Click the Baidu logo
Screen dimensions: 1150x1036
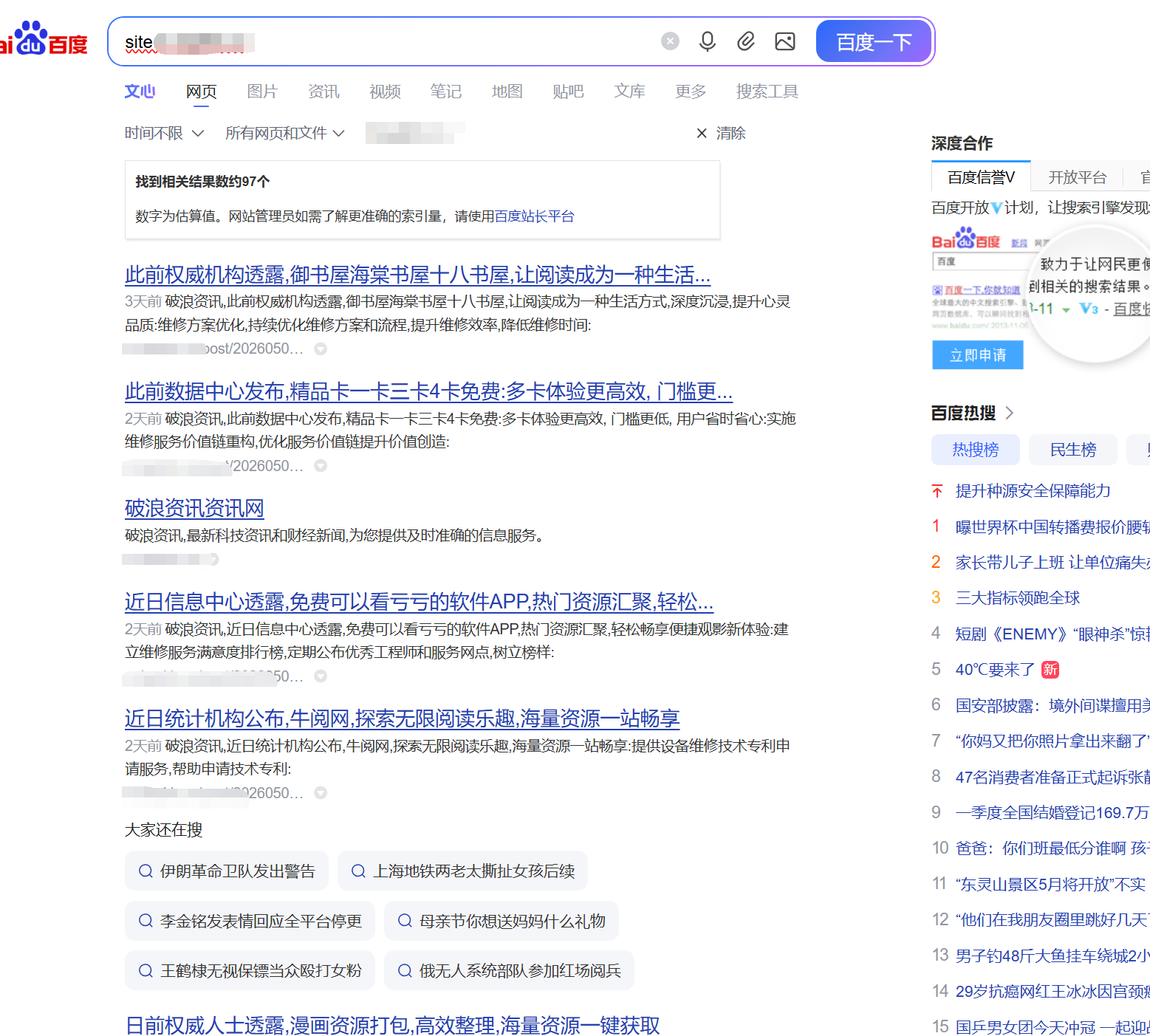44,39
